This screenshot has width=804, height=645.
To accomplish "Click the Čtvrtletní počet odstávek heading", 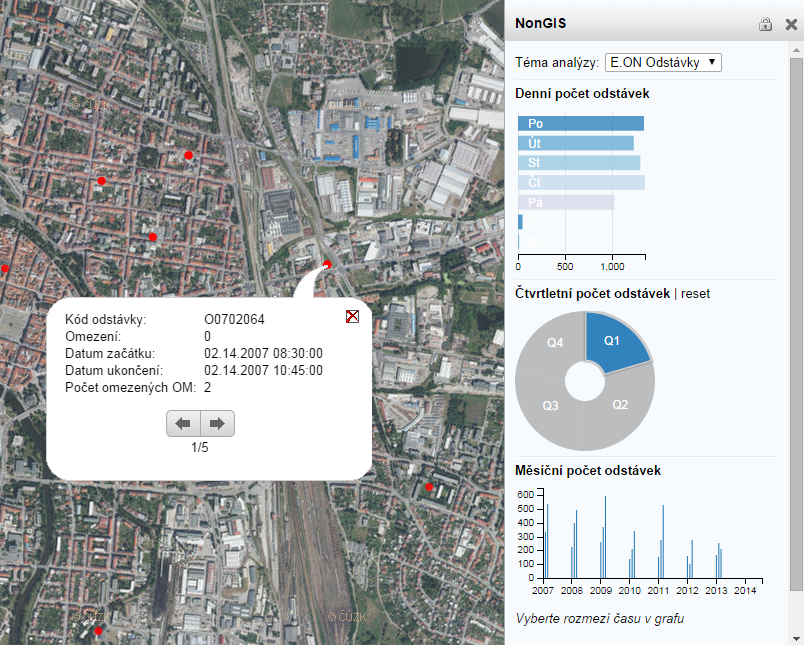I will (x=593, y=294).
